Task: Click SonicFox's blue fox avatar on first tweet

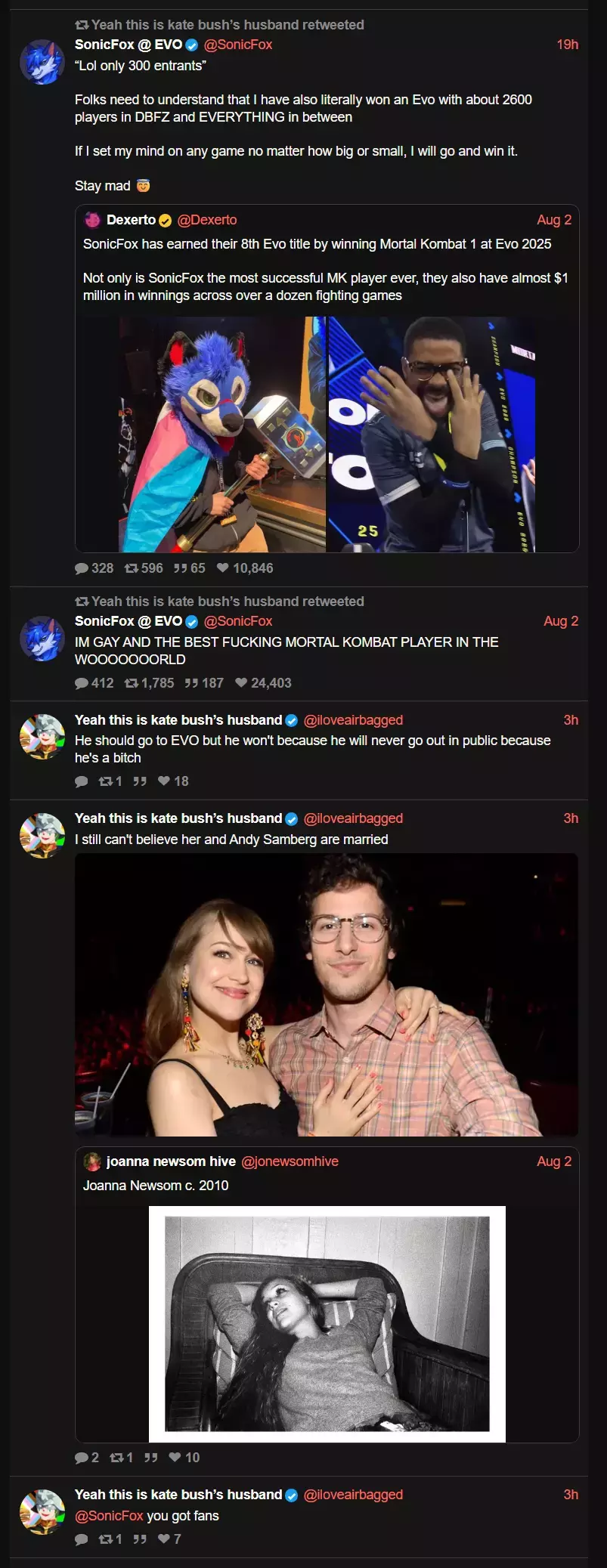Action: (42, 61)
